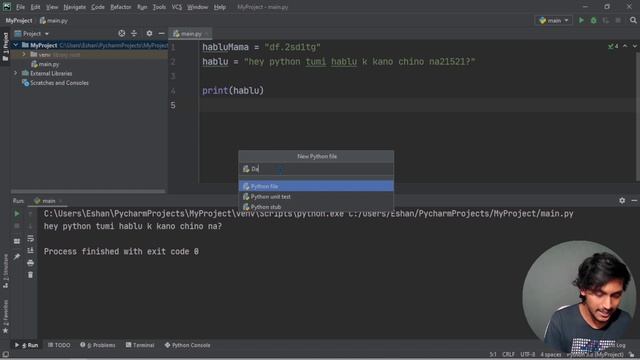The image size is (640, 360).
Task: Click the print(hablu) code line
Action: point(233,91)
